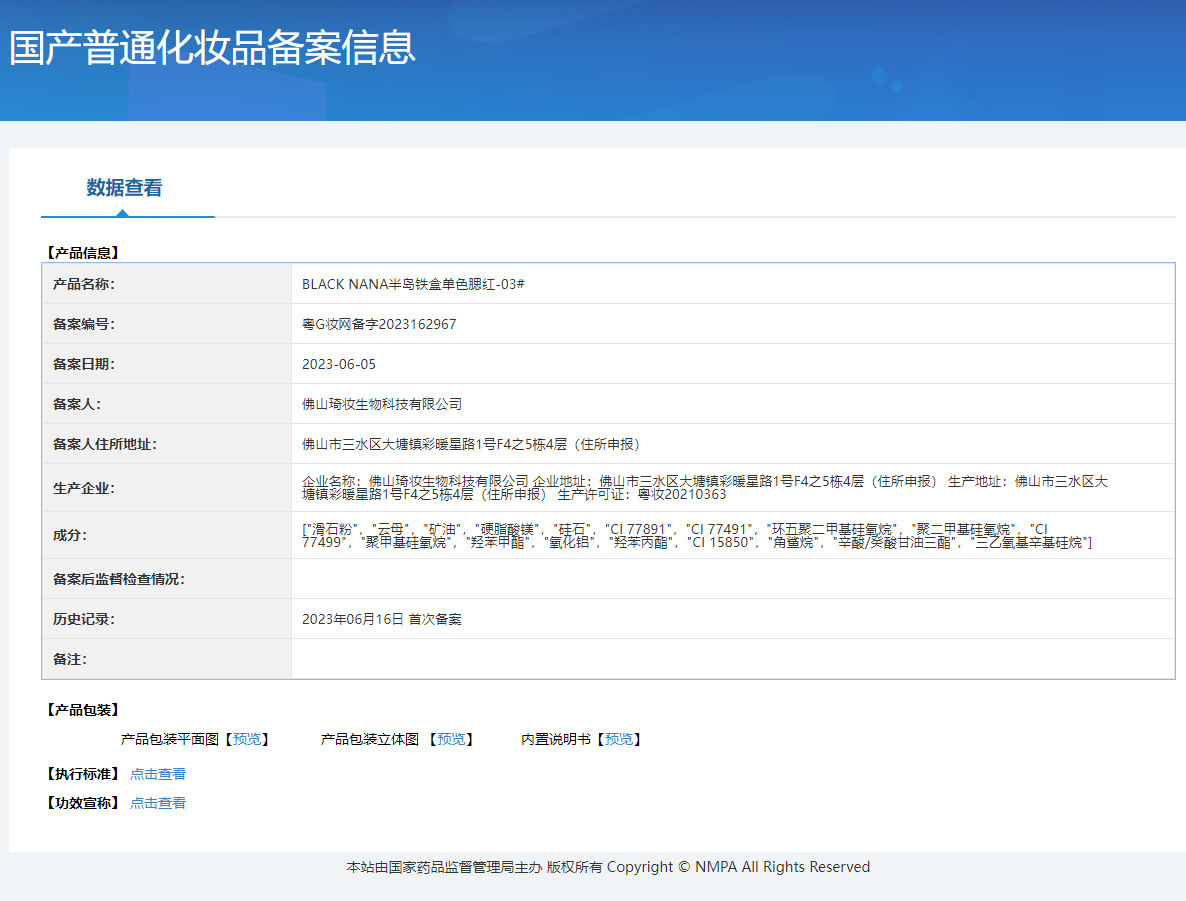The height and width of the screenshot is (901, 1186).
Task: Preview the 产品包装平面图 image
Action: click(x=246, y=739)
